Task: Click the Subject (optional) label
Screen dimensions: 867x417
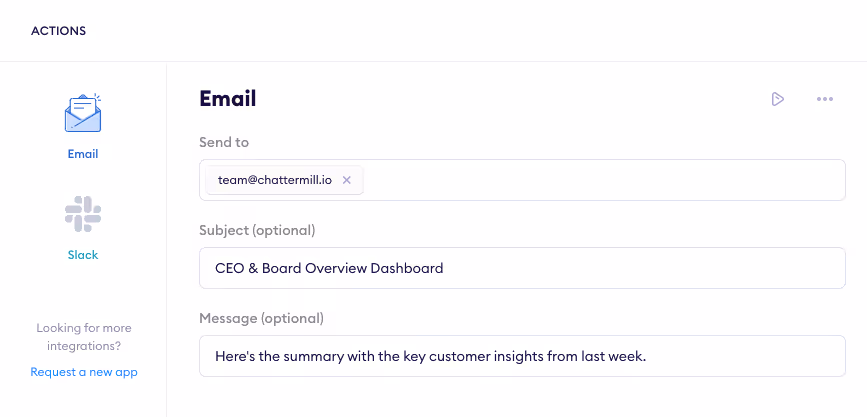Action: pyautogui.click(x=257, y=230)
